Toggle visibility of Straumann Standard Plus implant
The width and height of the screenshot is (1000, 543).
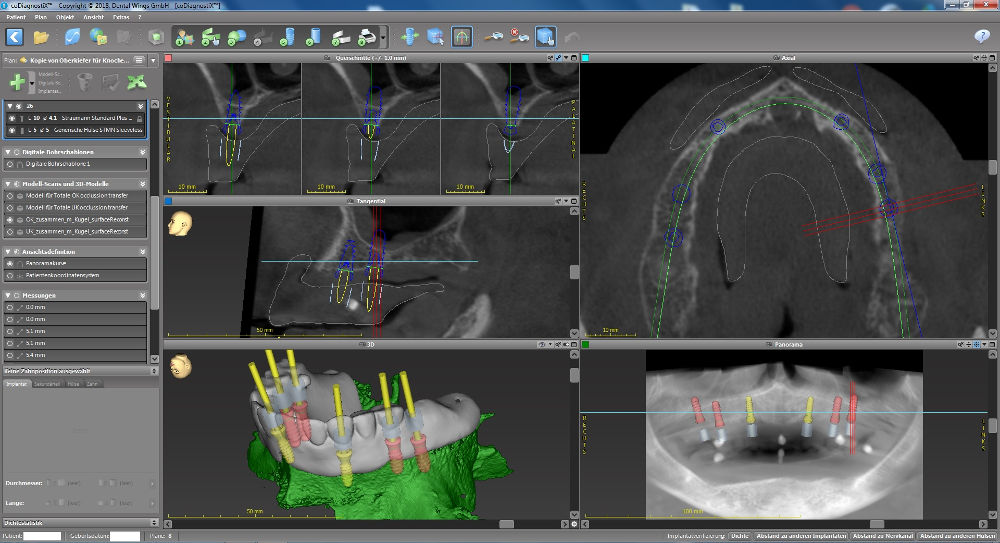tap(11, 118)
